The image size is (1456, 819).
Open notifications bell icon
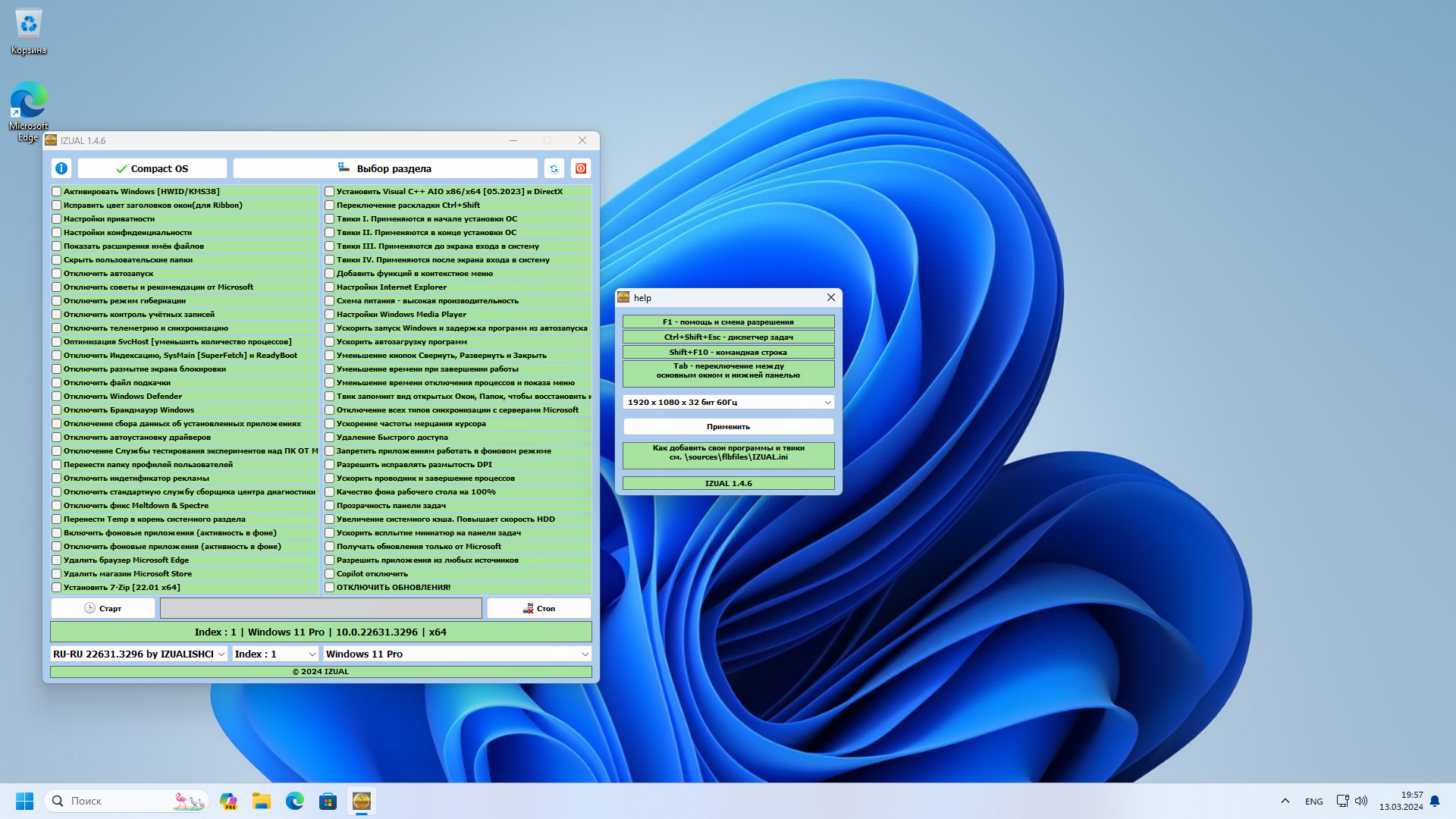[x=1435, y=801]
